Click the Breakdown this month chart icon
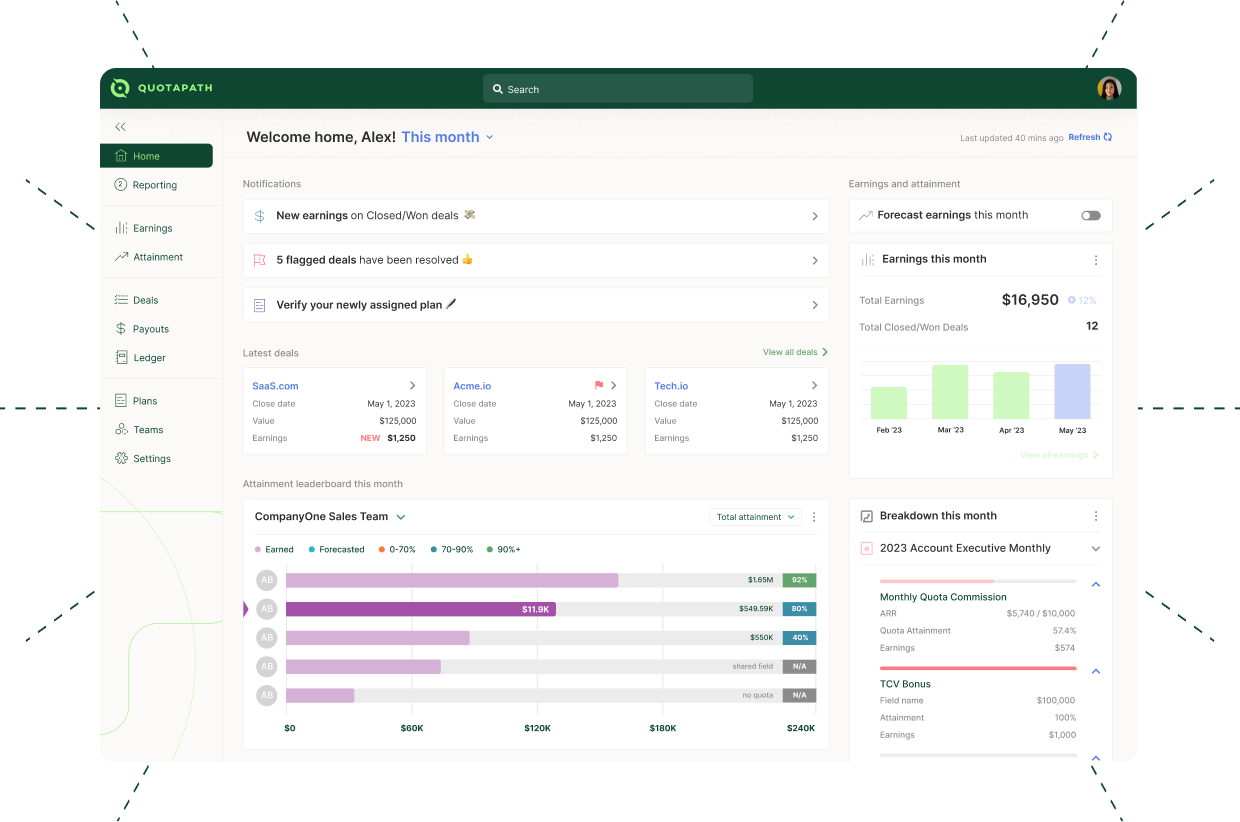This screenshot has width=1240, height=822. [x=867, y=516]
